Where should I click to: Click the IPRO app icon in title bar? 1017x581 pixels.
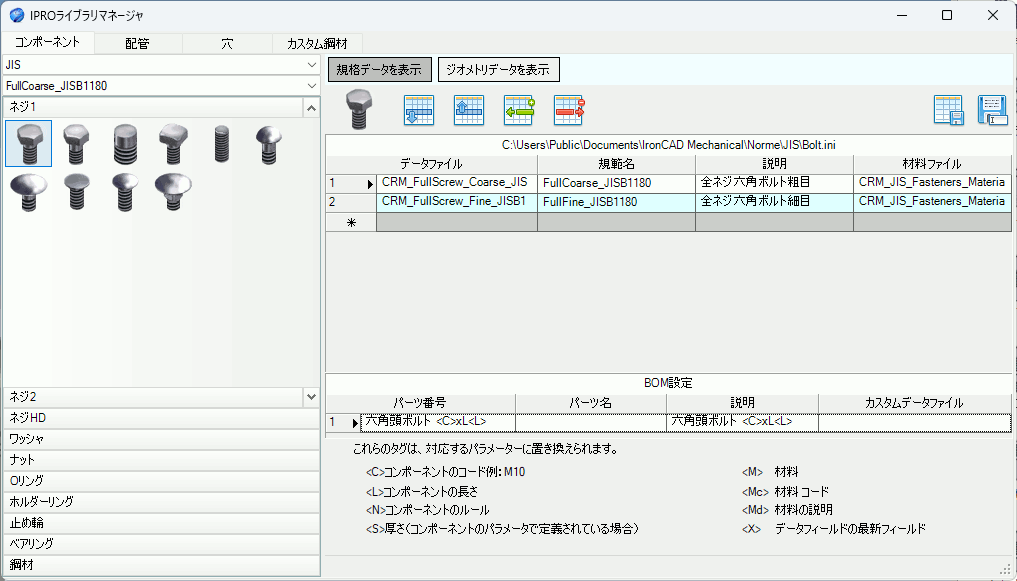click(15, 16)
